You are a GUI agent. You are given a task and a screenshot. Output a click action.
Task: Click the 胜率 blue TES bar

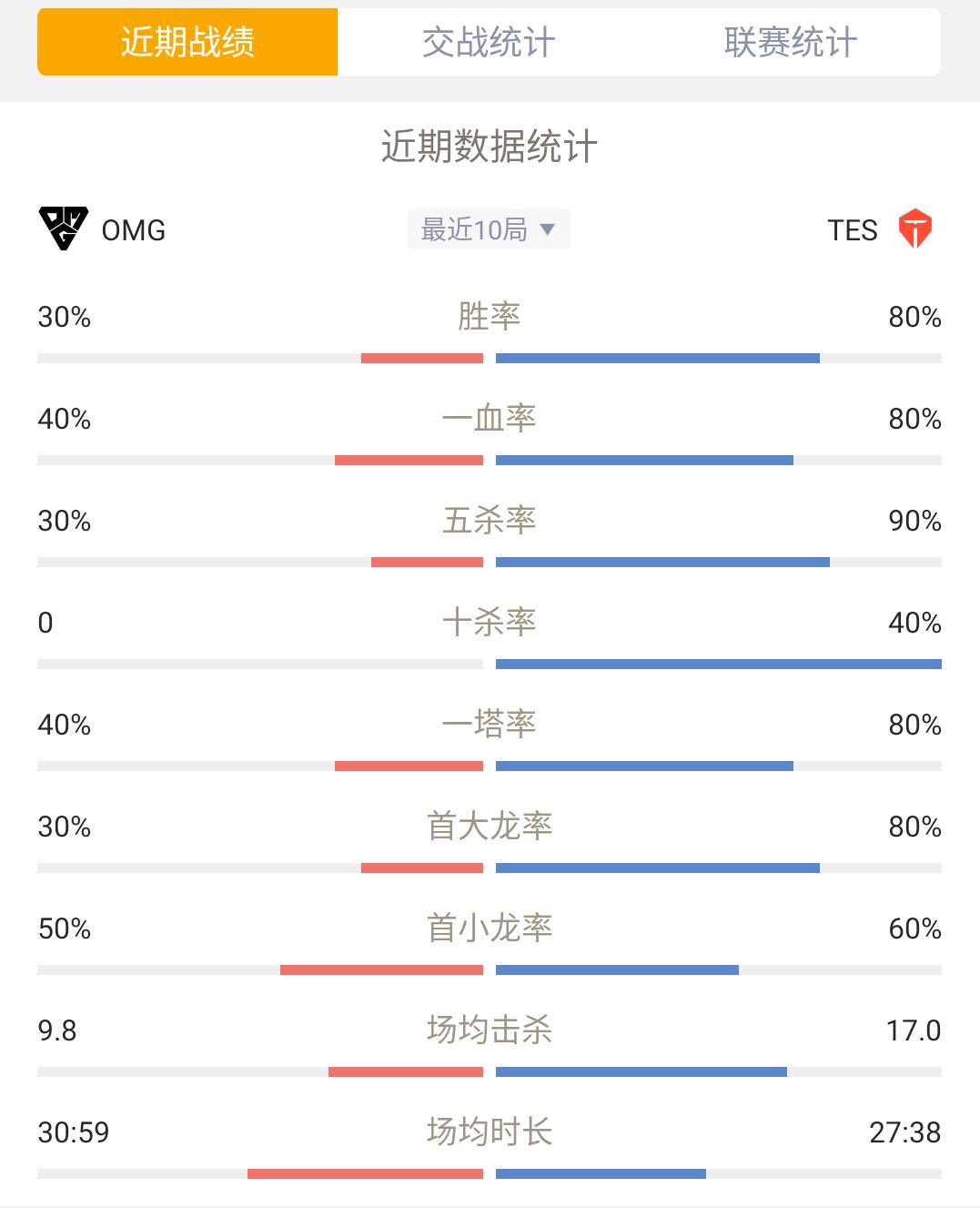click(658, 359)
